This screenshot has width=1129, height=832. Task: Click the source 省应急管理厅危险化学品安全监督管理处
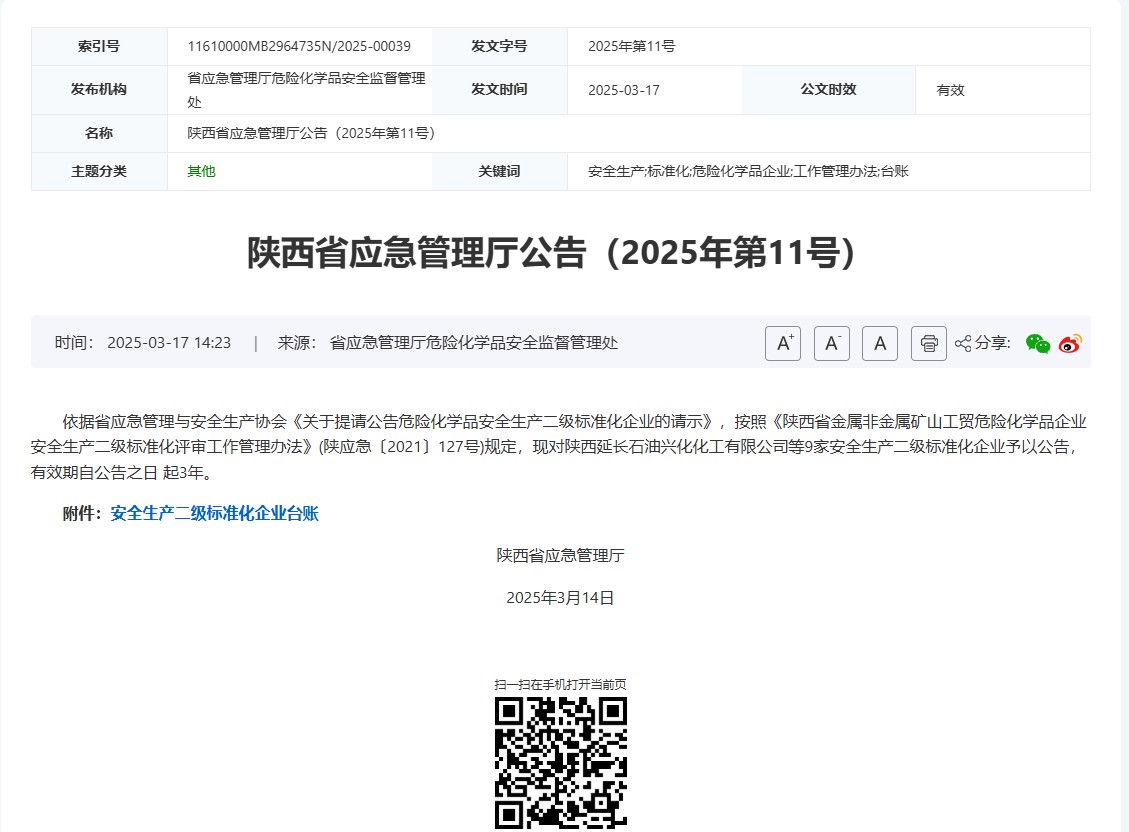(x=475, y=342)
